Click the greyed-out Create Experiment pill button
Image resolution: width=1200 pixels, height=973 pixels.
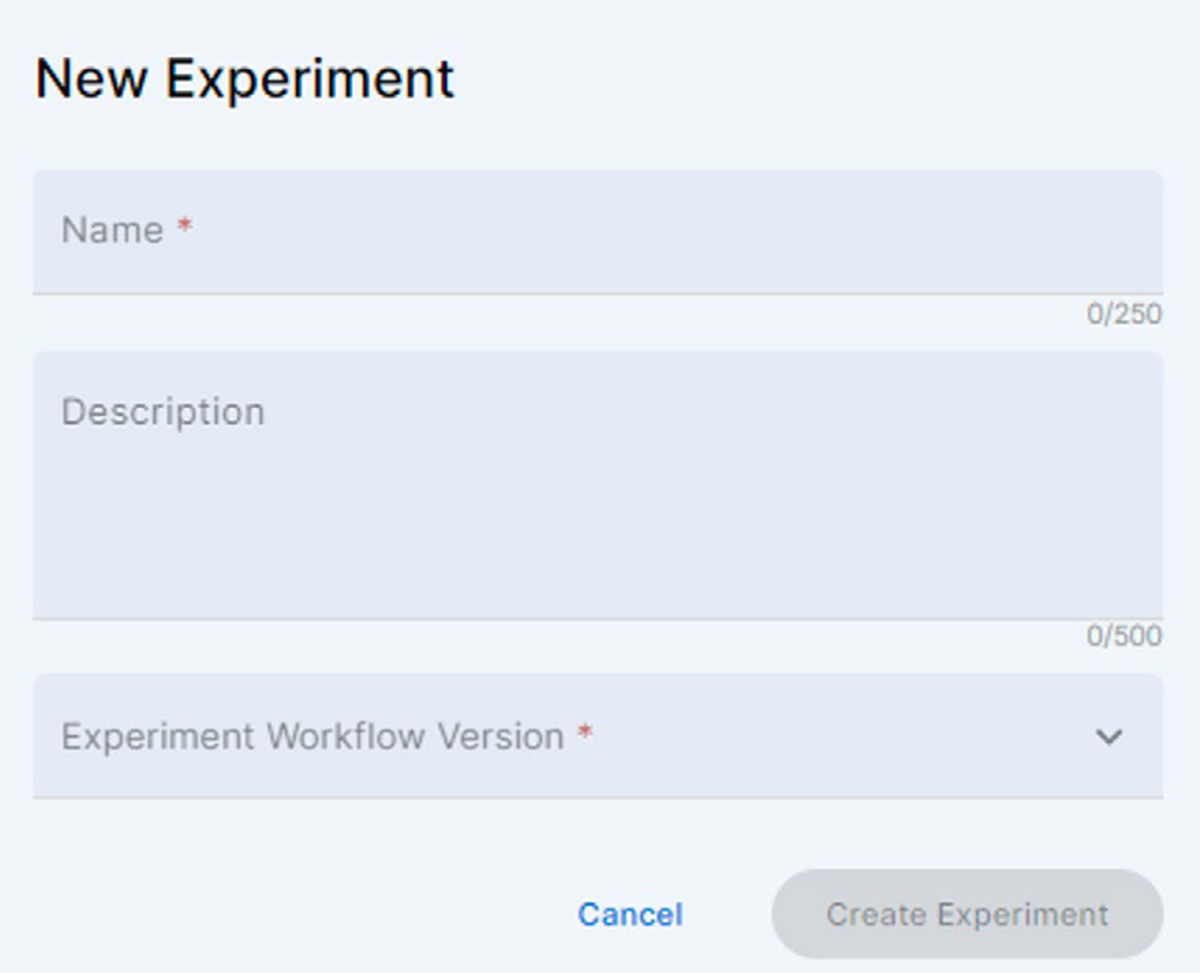tap(967, 914)
